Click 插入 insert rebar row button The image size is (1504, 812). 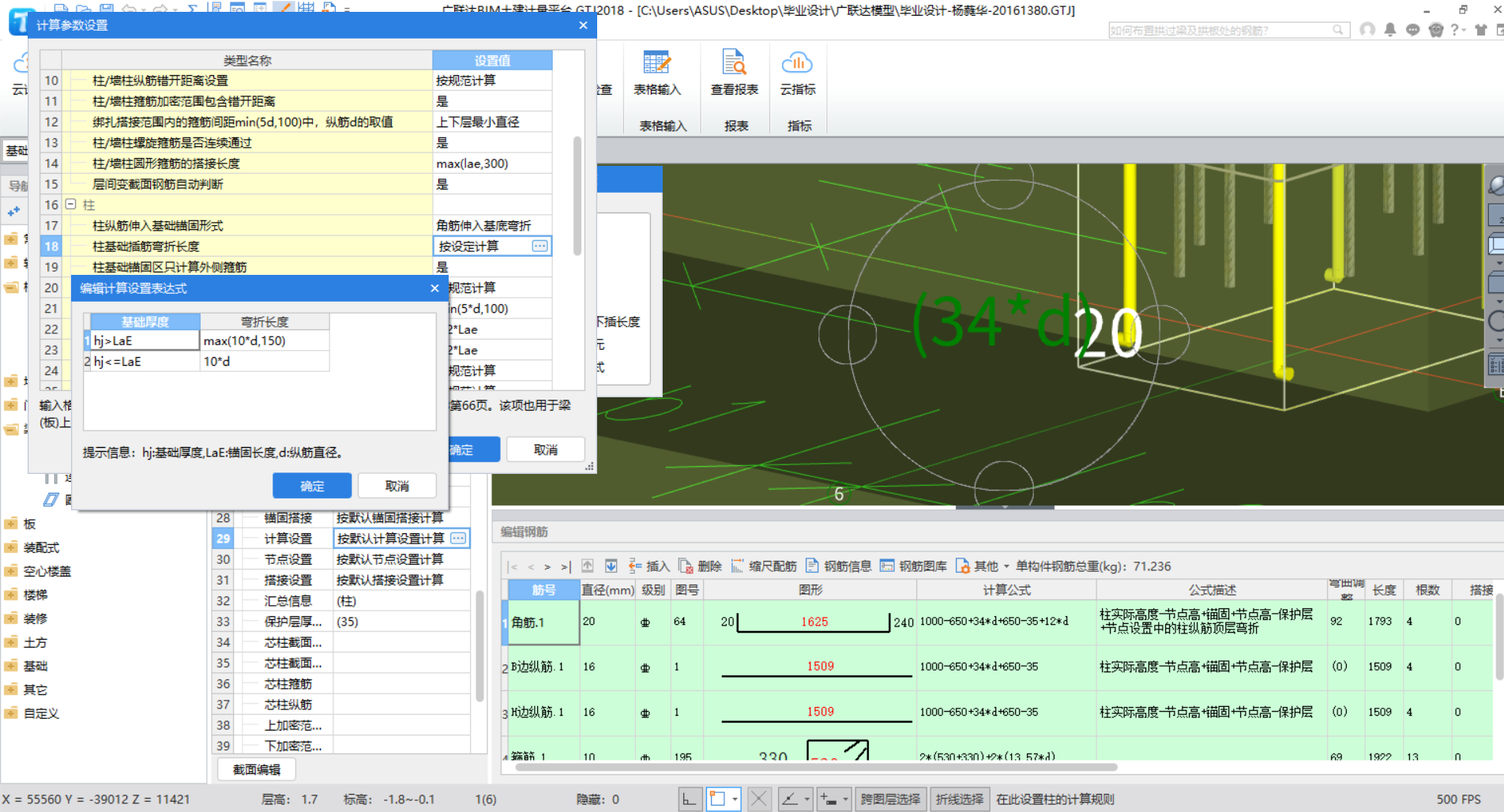click(x=649, y=566)
